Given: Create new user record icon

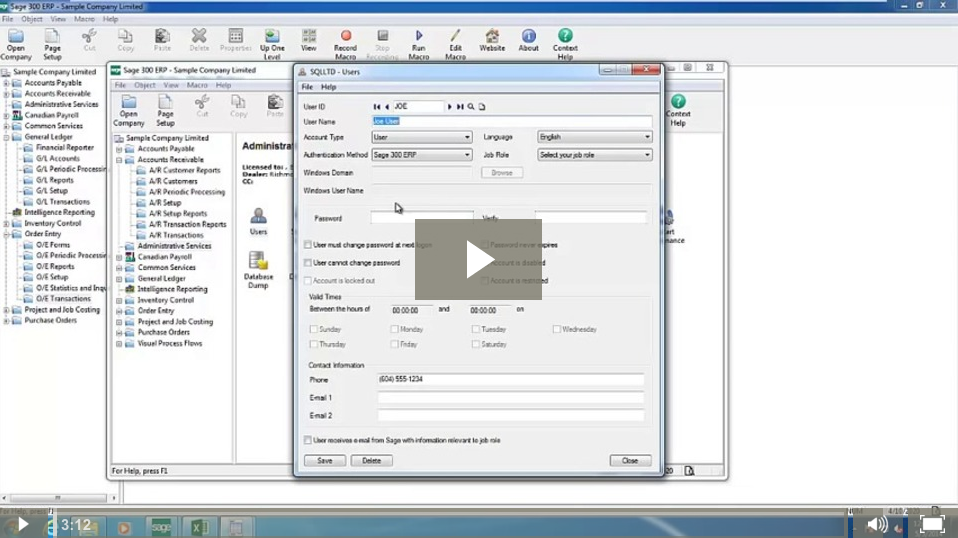Looking at the screenshot, I should [x=482, y=107].
